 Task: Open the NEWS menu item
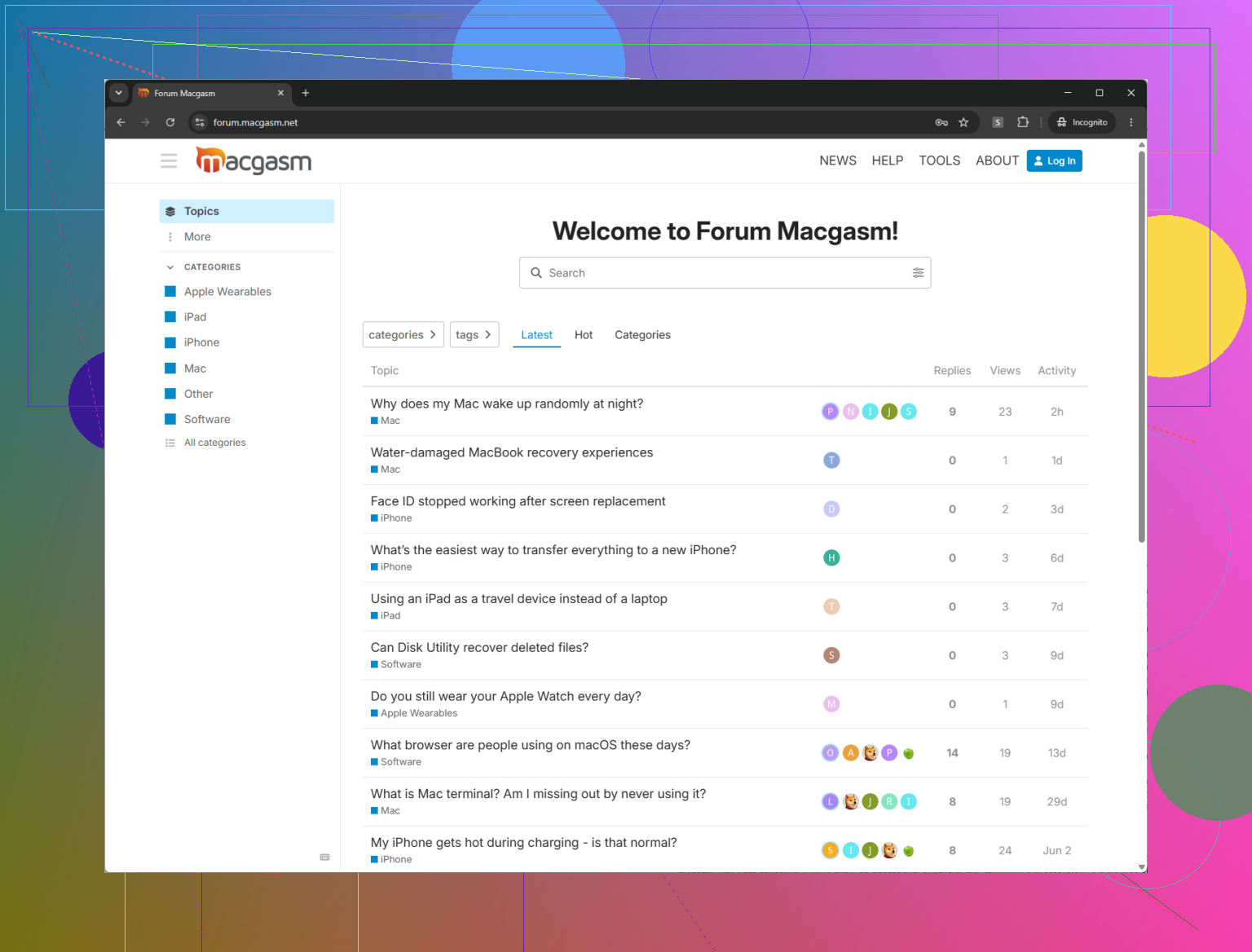[x=838, y=161]
